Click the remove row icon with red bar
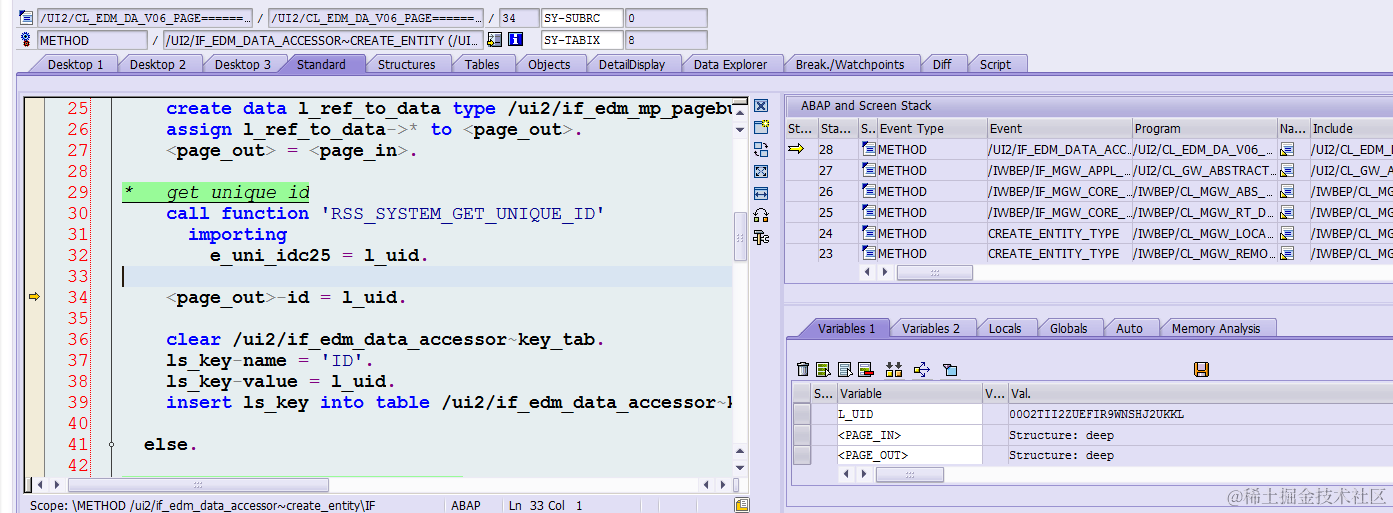This screenshot has height=513, width=1393. 866,370
